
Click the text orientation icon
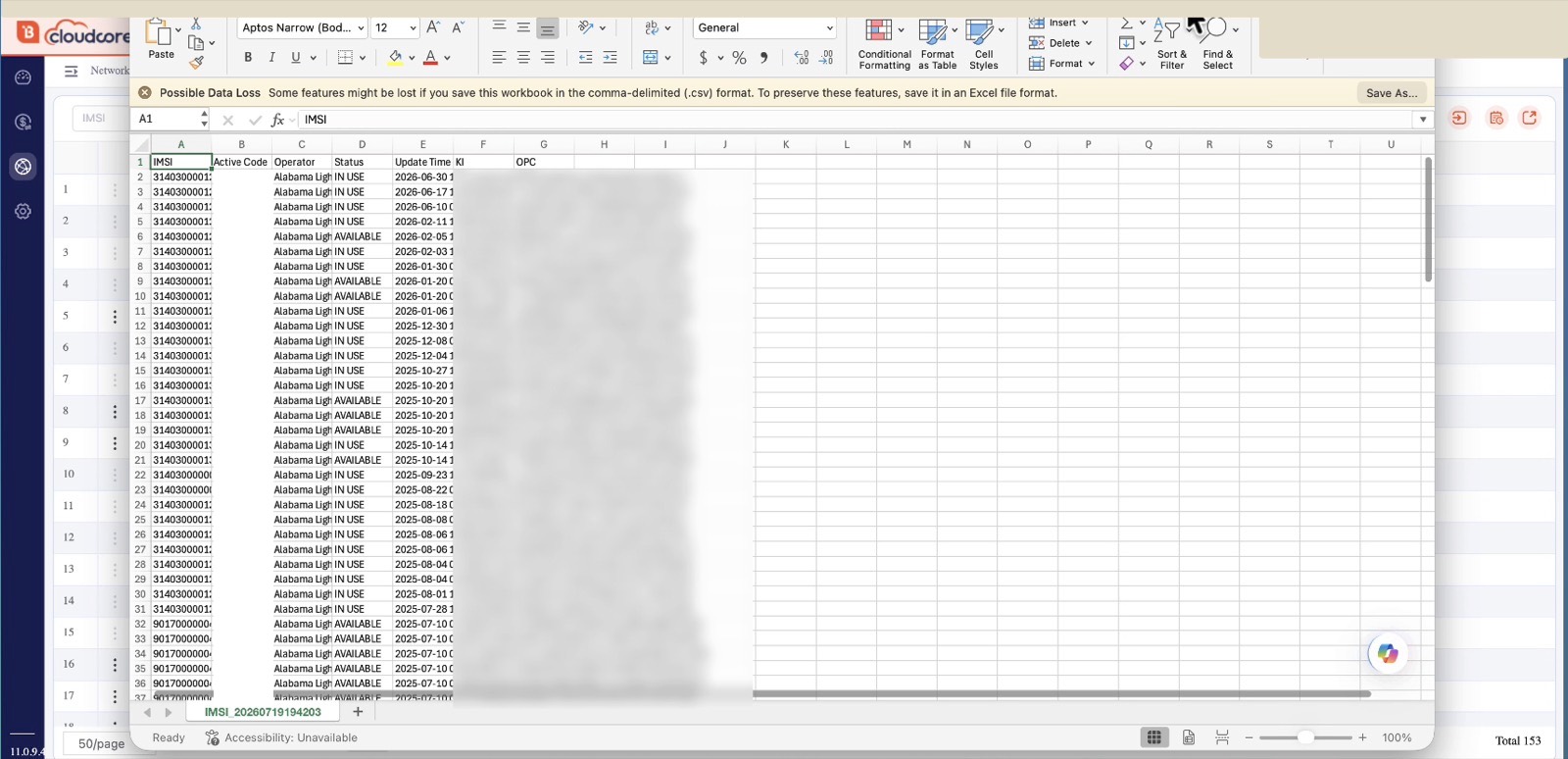(x=586, y=27)
